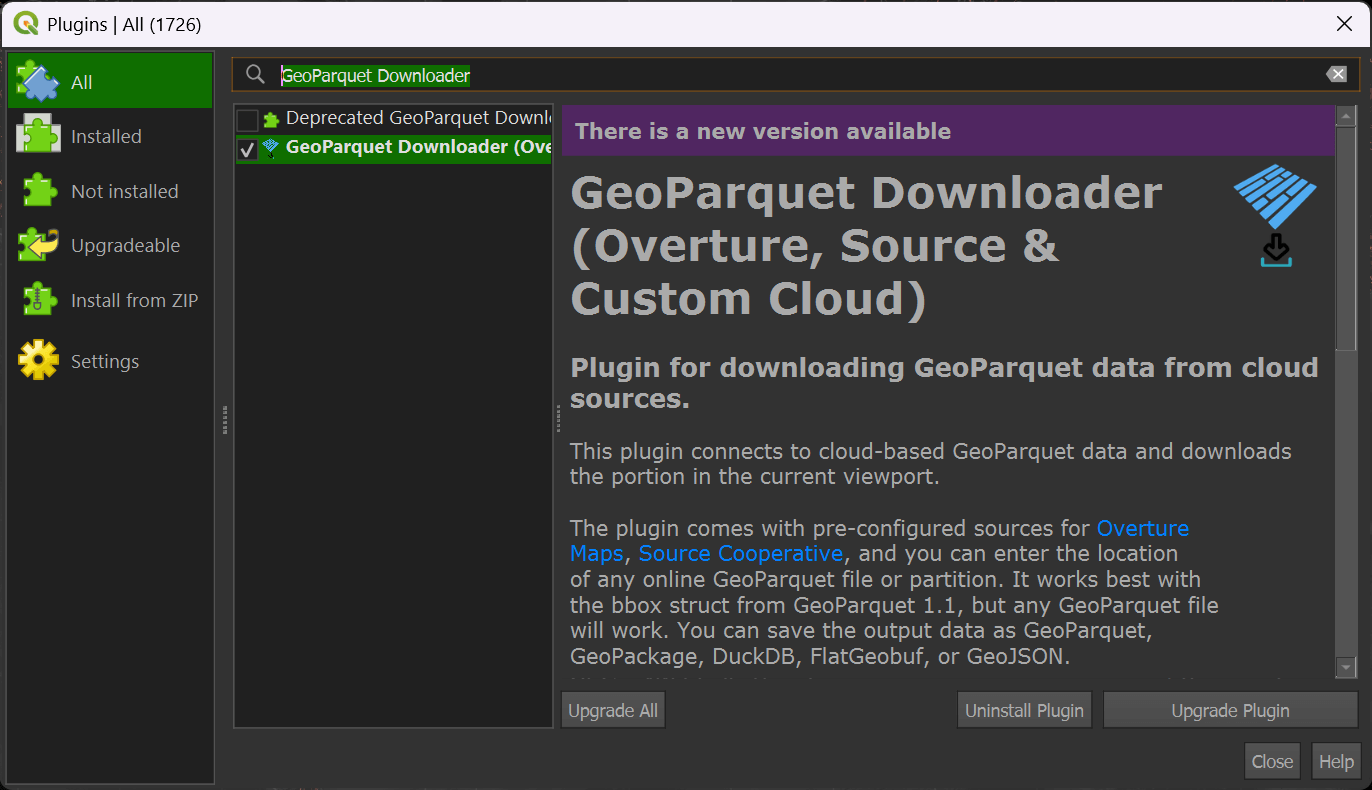This screenshot has width=1372, height=790.
Task: Clear the plugin search field
Action: (x=1336, y=75)
